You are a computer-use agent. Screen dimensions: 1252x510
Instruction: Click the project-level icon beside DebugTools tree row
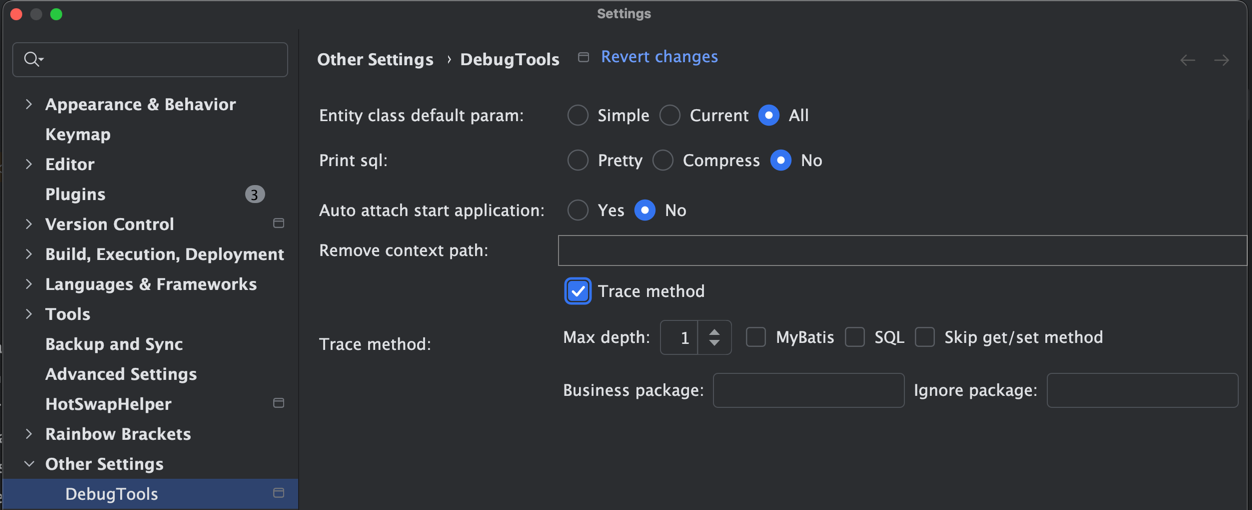pos(279,493)
